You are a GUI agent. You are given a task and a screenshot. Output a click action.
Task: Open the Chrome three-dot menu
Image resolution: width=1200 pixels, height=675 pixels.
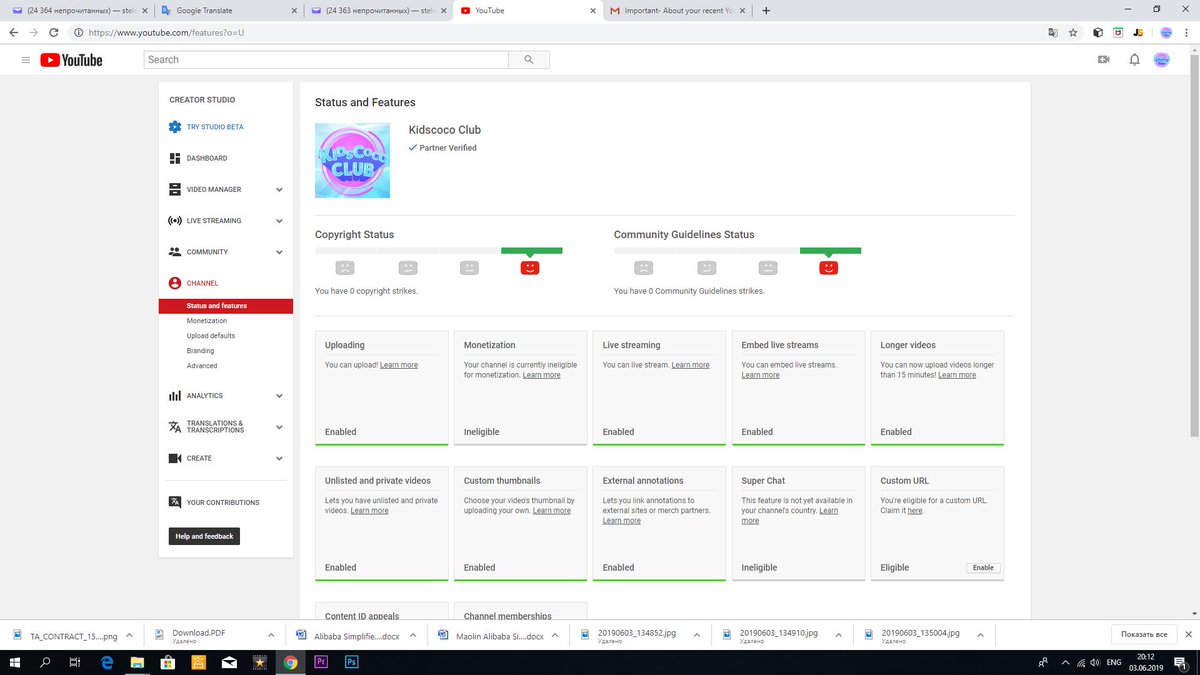(1186, 32)
